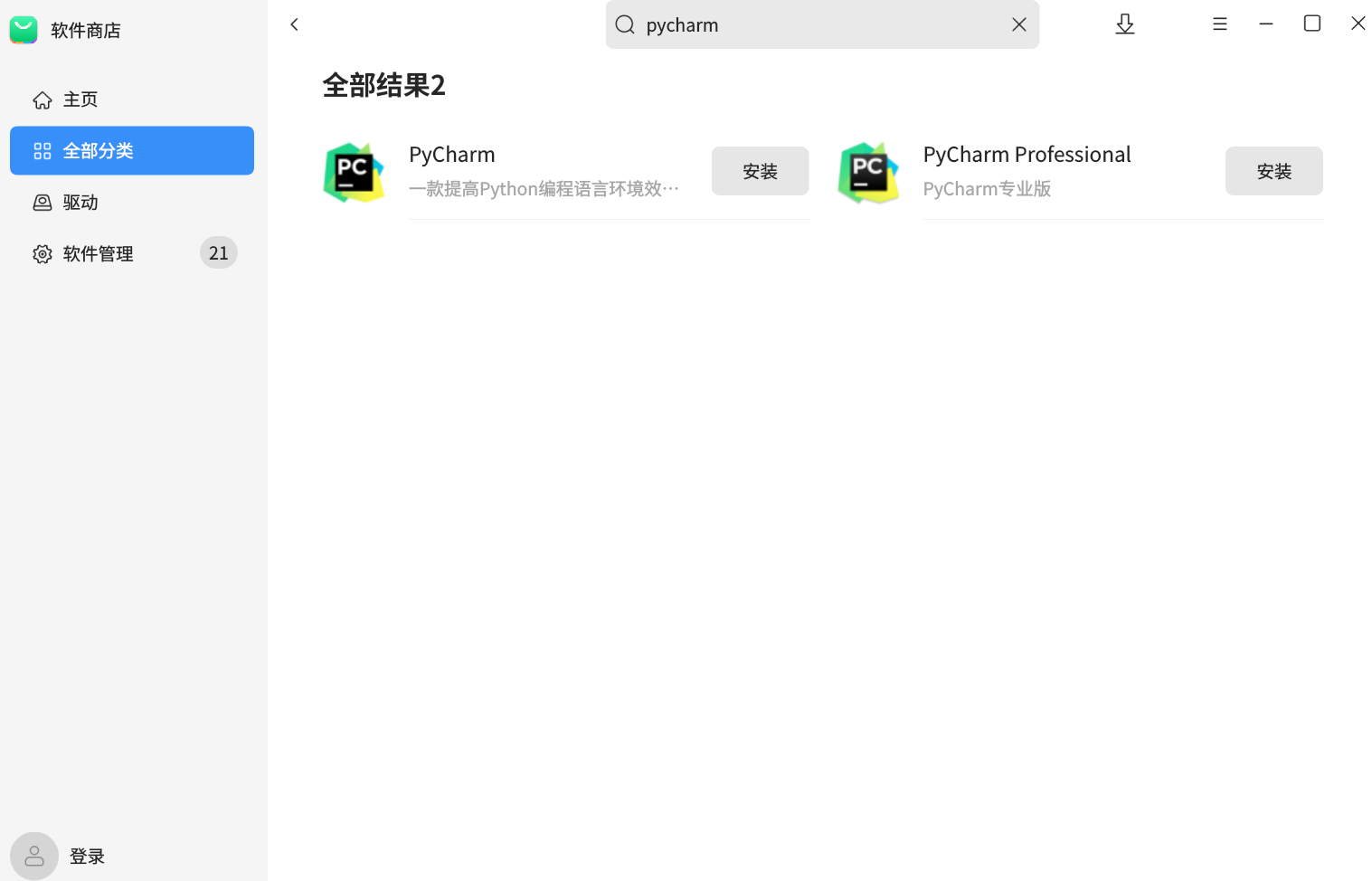This screenshot has width=1372, height=881.
Task: Click the app store logo icon
Action: pos(24,30)
